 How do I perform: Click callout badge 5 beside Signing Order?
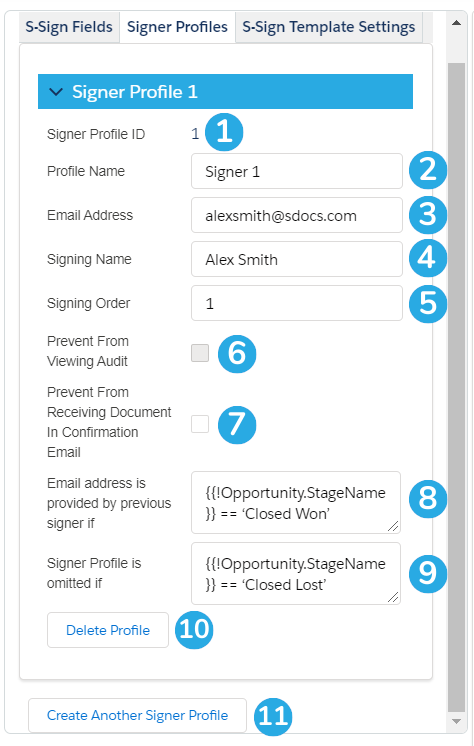point(428,303)
